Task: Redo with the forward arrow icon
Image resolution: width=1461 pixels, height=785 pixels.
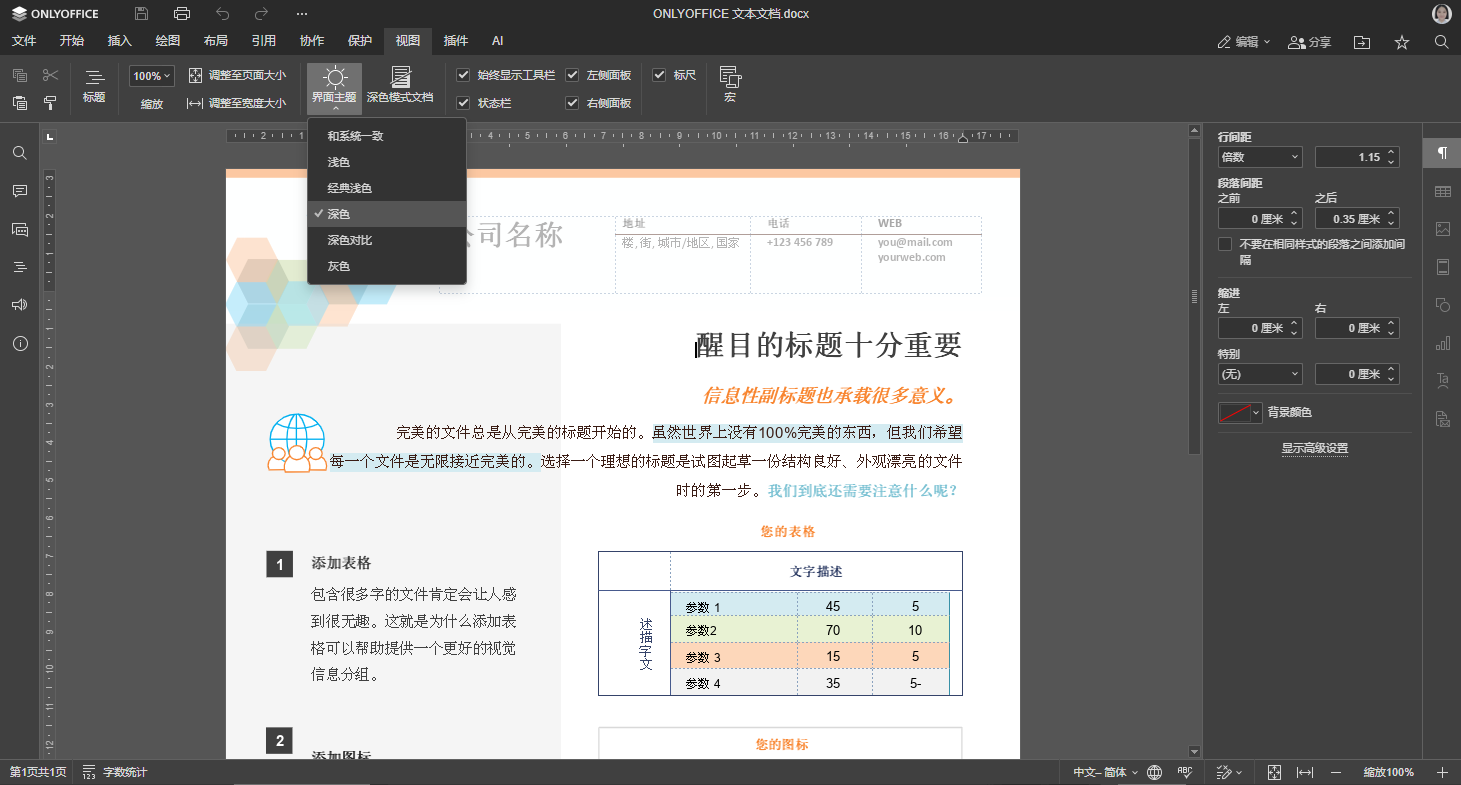Action: [261, 14]
